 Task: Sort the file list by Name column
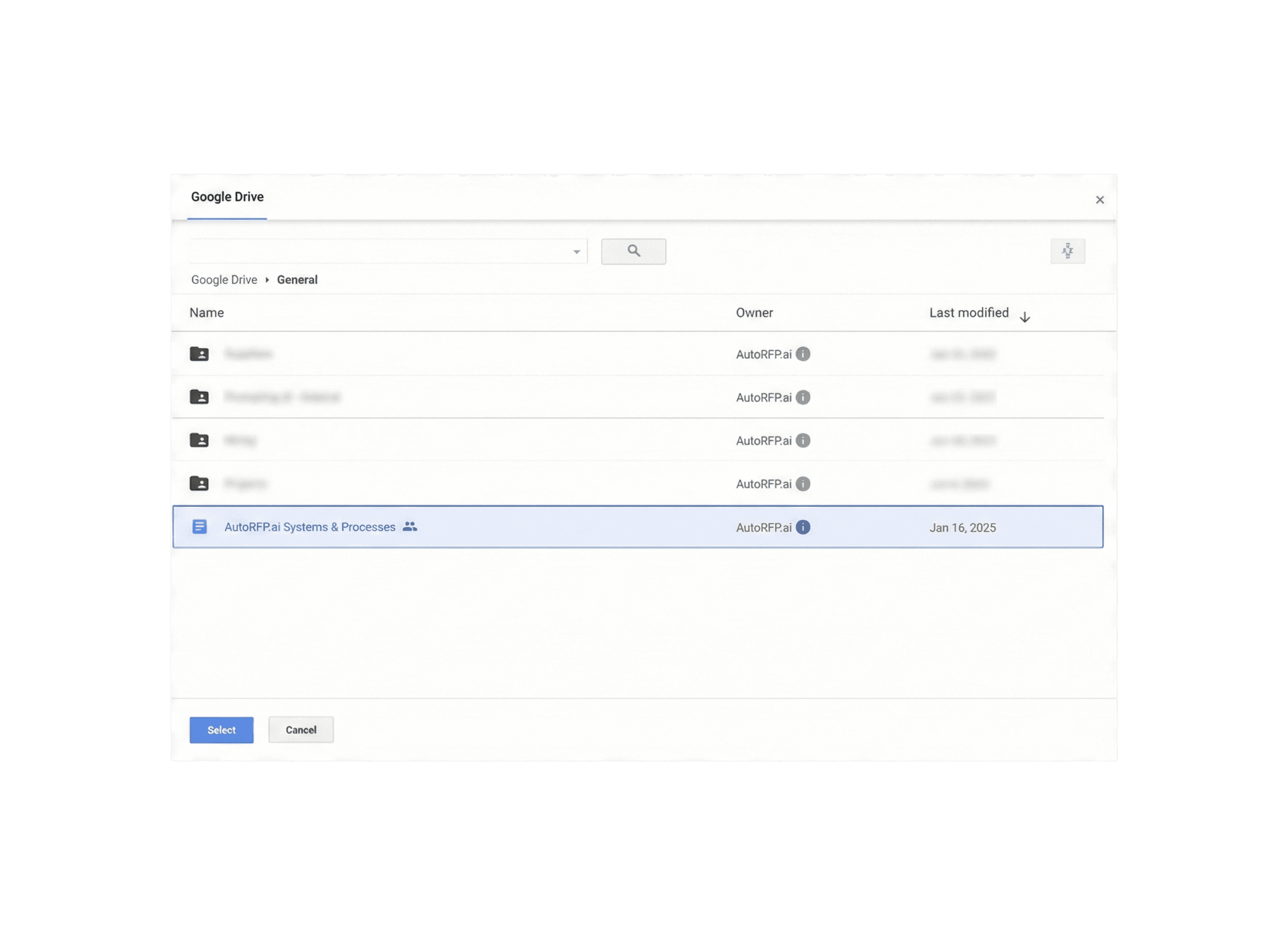point(207,312)
